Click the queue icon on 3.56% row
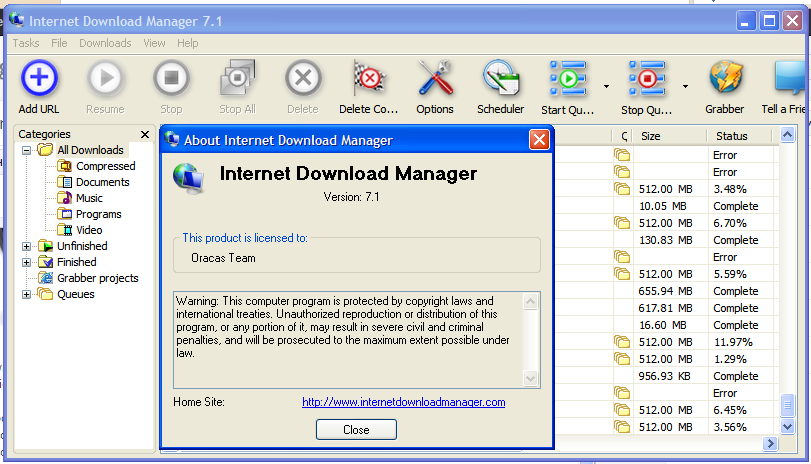 (x=622, y=427)
